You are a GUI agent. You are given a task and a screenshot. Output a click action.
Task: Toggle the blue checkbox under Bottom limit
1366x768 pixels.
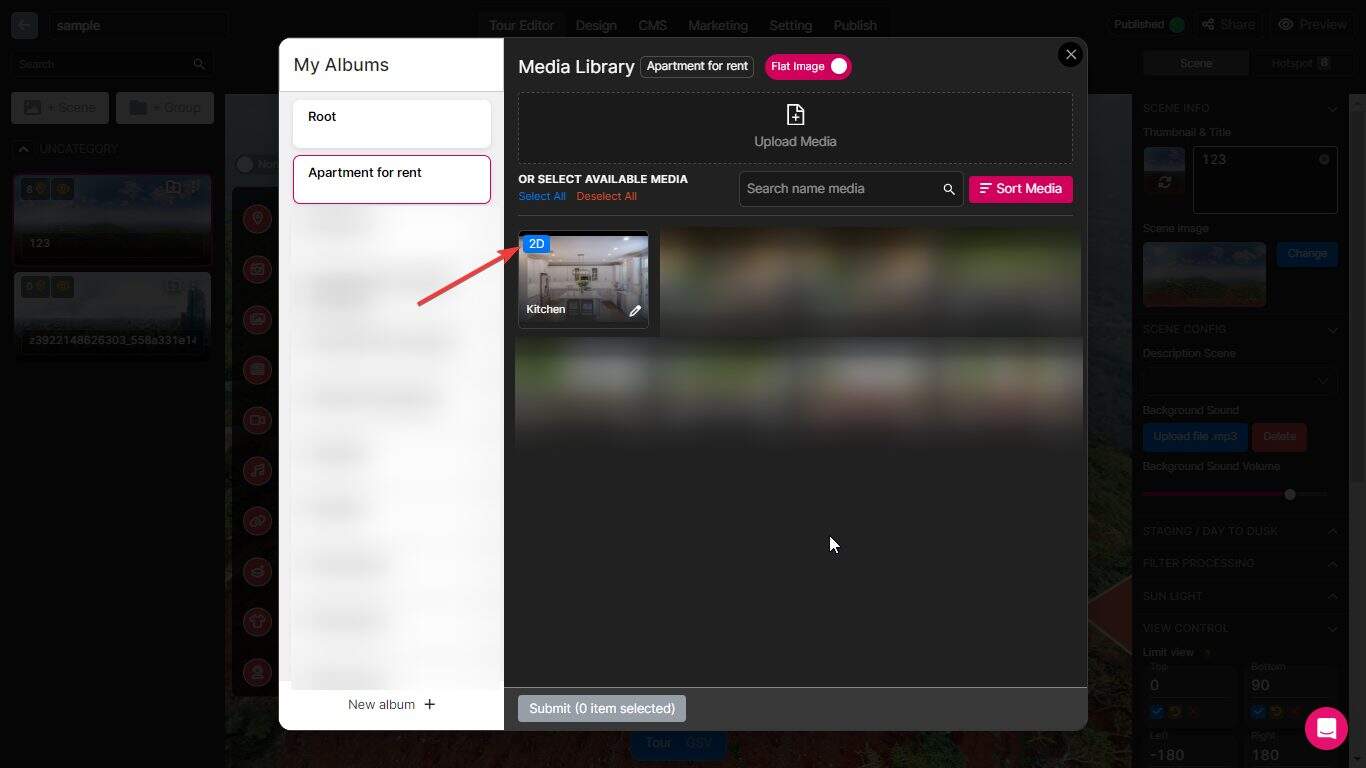[x=1257, y=711]
